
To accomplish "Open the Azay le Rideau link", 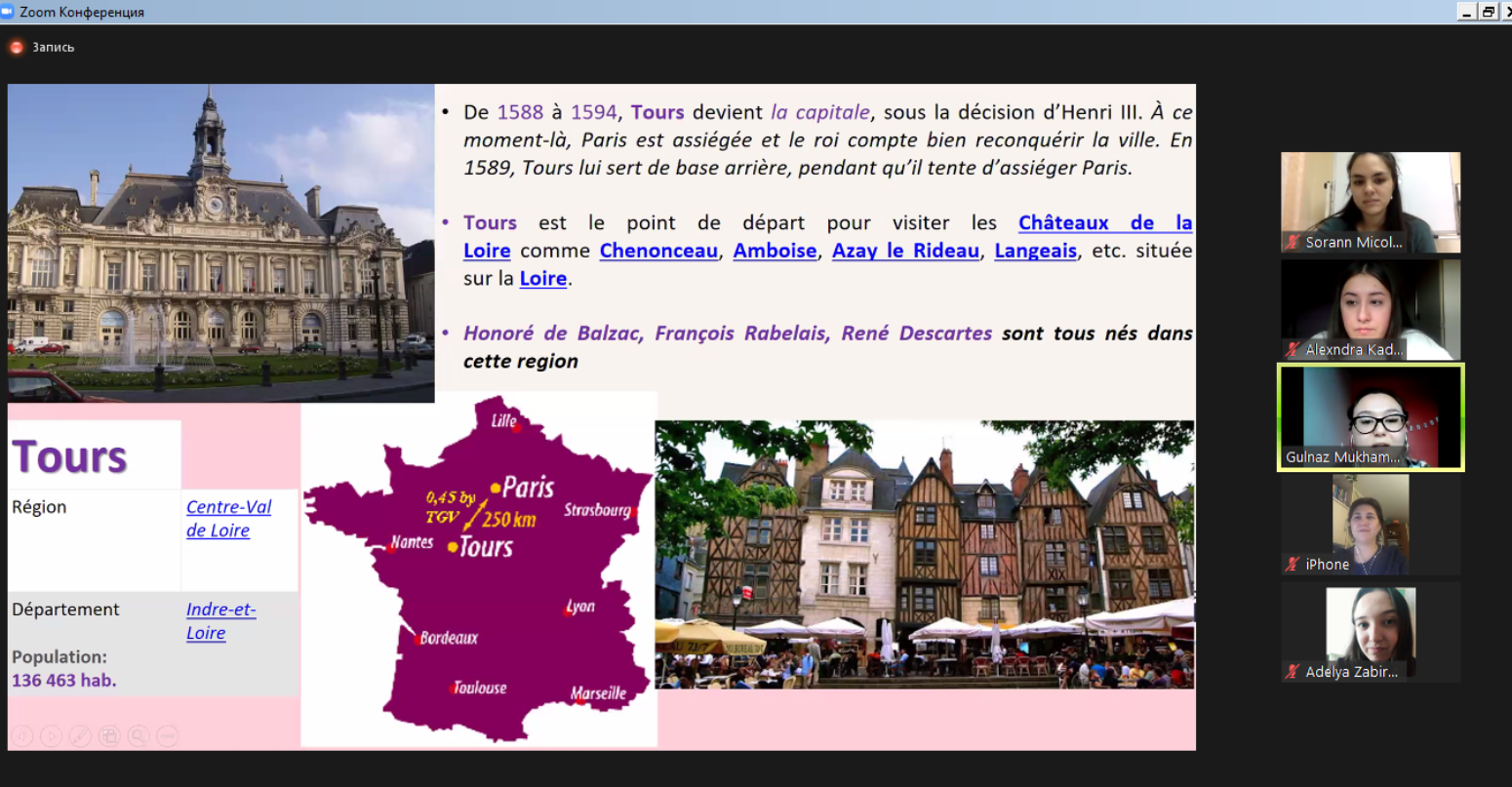I will [x=905, y=251].
